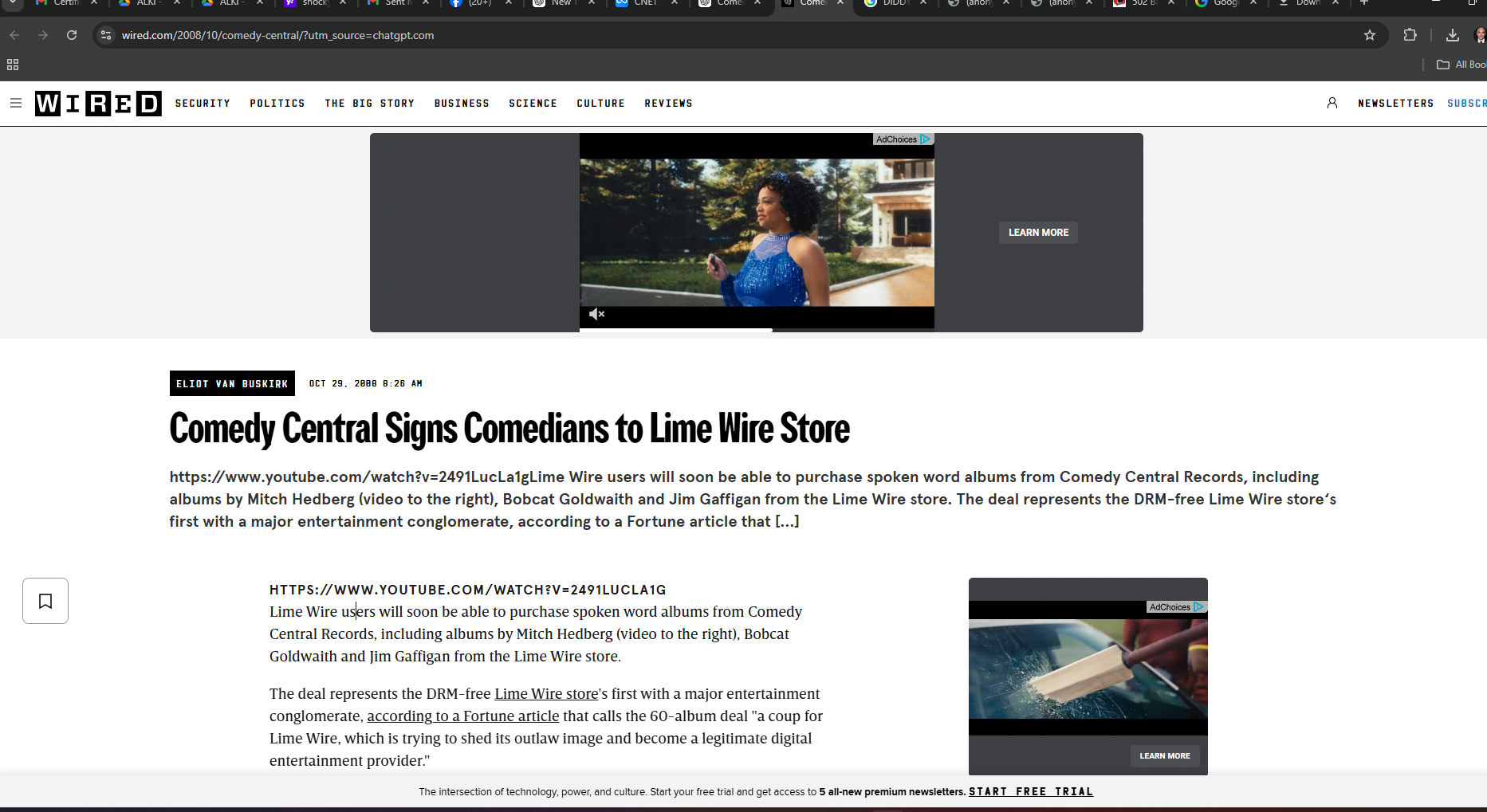Click author name Eliot Van Buskirk
This screenshot has width=1487, height=812.
pyautogui.click(x=232, y=383)
